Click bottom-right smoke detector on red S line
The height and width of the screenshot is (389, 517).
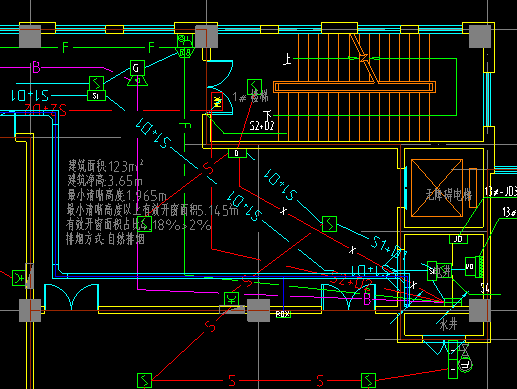click(368, 380)
